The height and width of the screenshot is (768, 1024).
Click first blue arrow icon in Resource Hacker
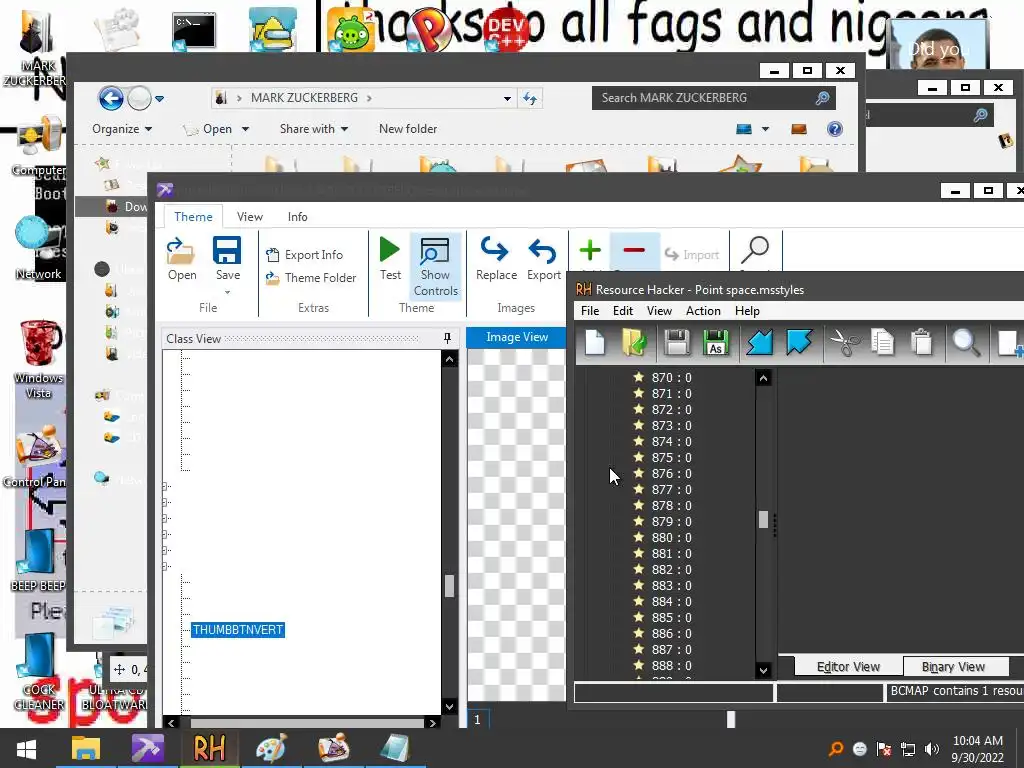(x=760, y=342)
